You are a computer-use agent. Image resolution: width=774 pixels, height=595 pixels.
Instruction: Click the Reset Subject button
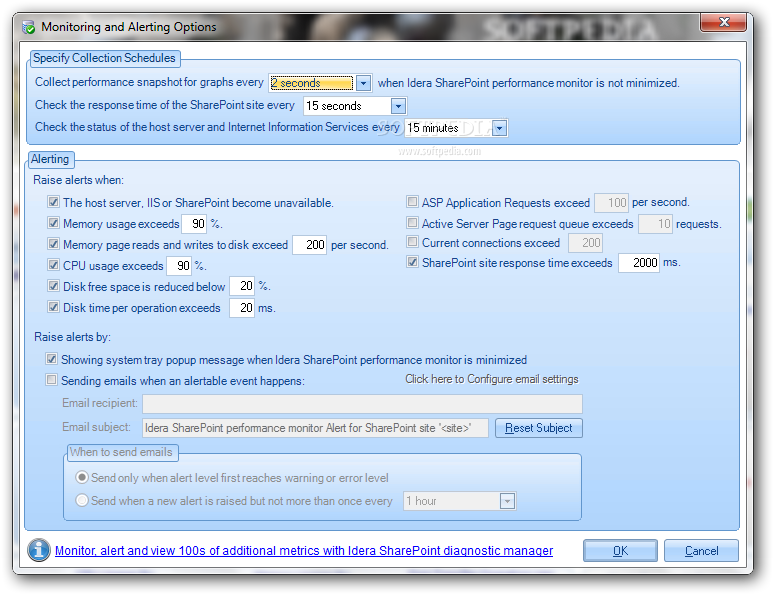[x=539, y=428]
